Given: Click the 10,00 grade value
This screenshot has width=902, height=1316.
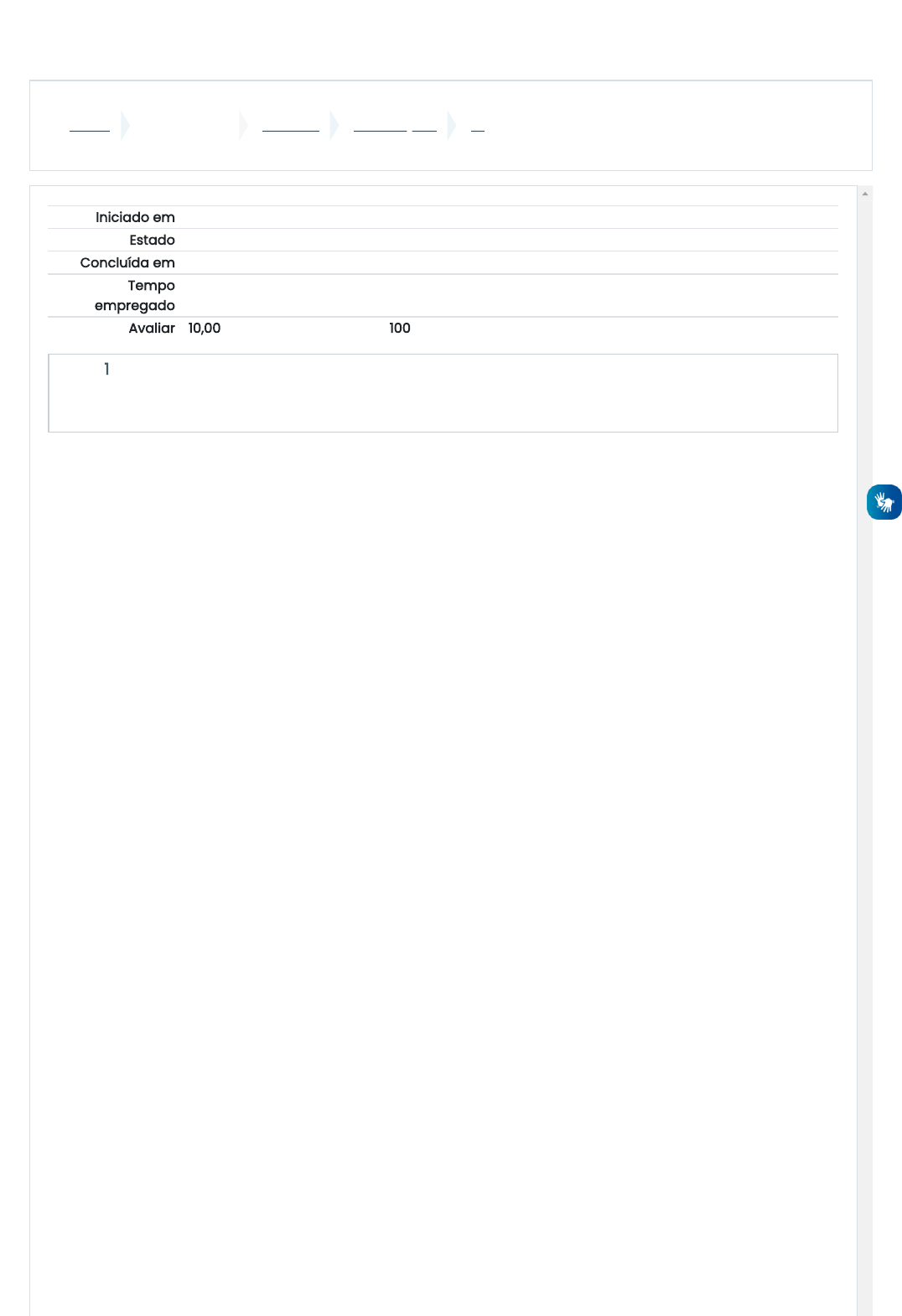Looking at the screenshot, I should tap(205, 328).
